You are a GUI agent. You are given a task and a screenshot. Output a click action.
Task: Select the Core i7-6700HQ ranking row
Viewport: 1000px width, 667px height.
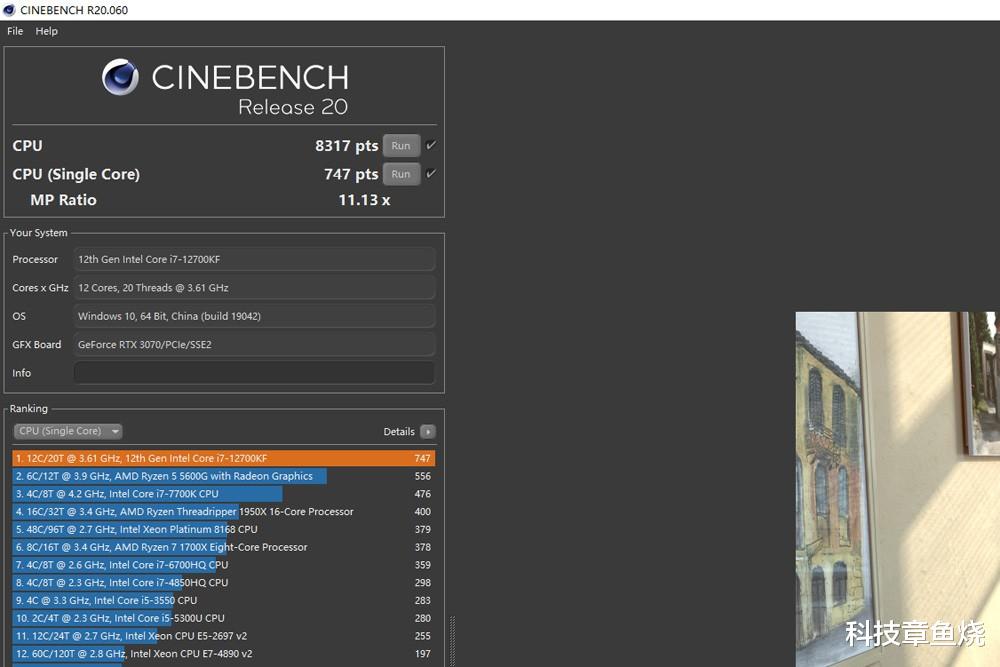pyautogui.click(x=224, y=565)
